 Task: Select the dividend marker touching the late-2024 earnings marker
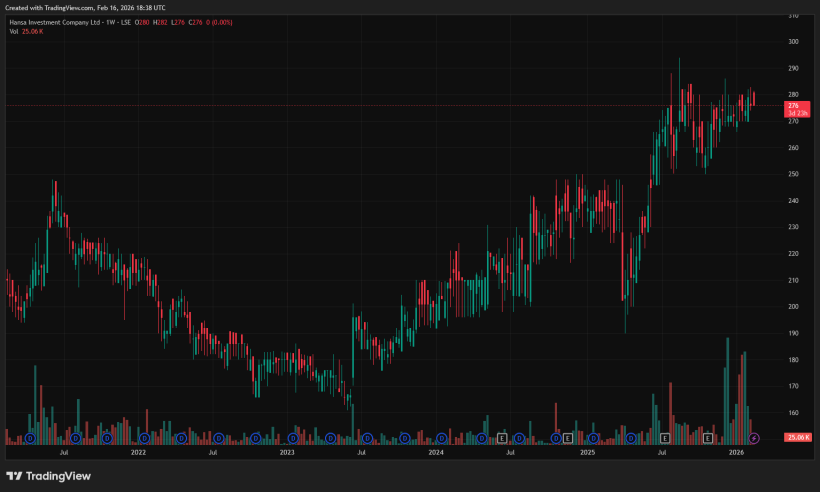pyautogui.click(x=556, y=438)
